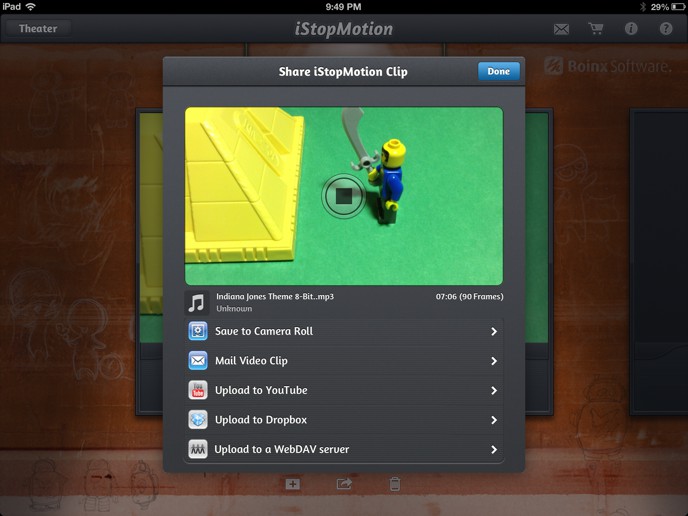Click the add new clip plus icon
The height and width of the screenshot is (516, 688).
[293, 484]
